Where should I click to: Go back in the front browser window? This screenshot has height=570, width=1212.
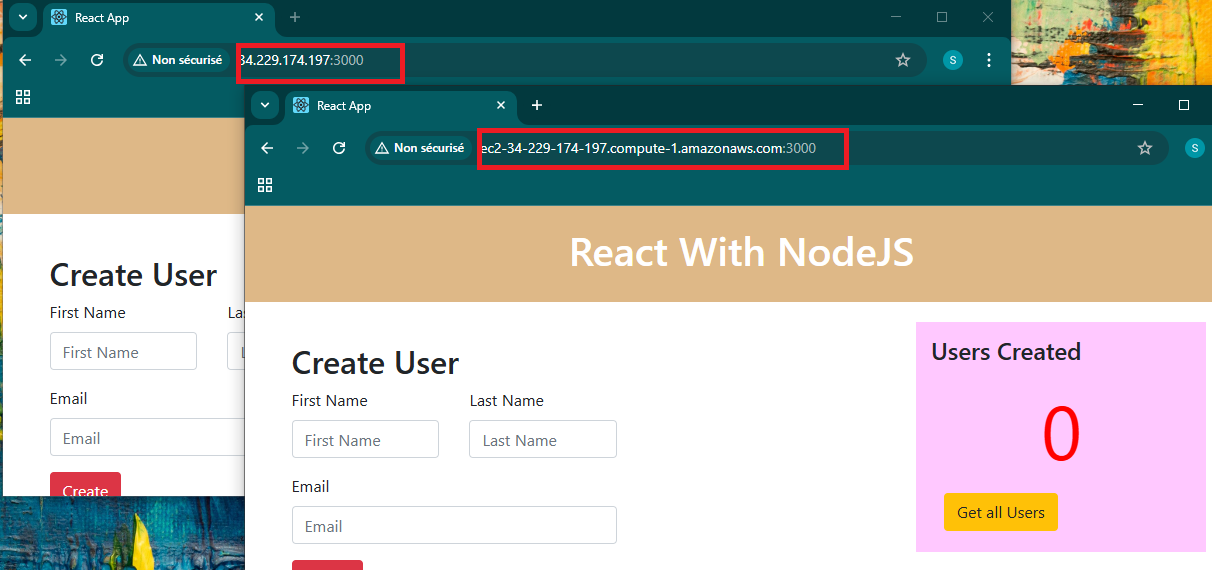coord(267,148)
